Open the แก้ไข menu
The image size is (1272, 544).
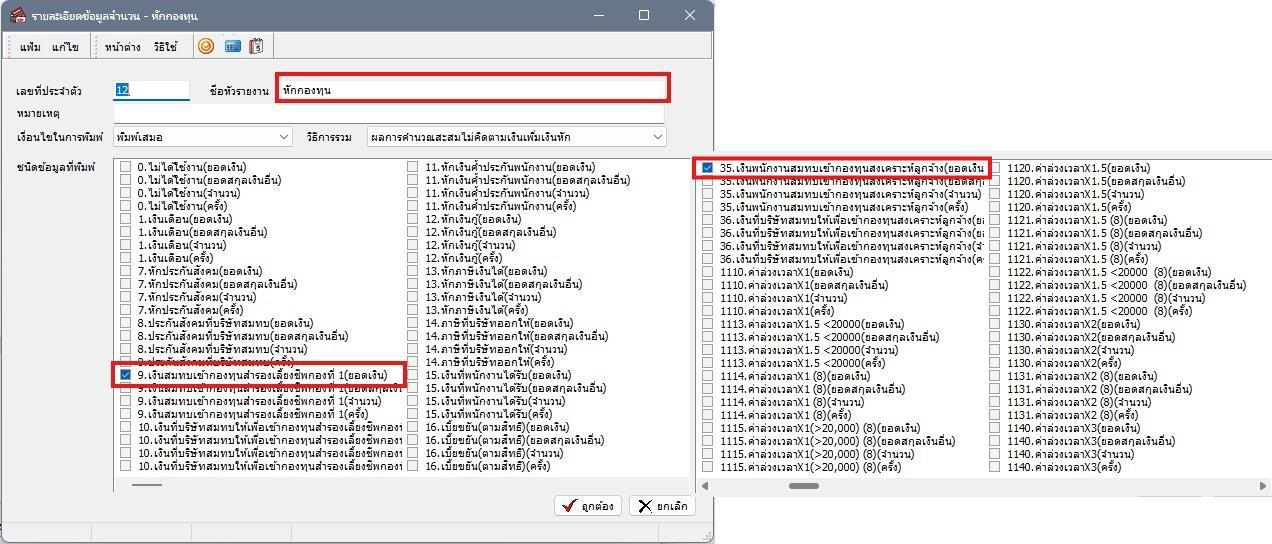(65, 47)
